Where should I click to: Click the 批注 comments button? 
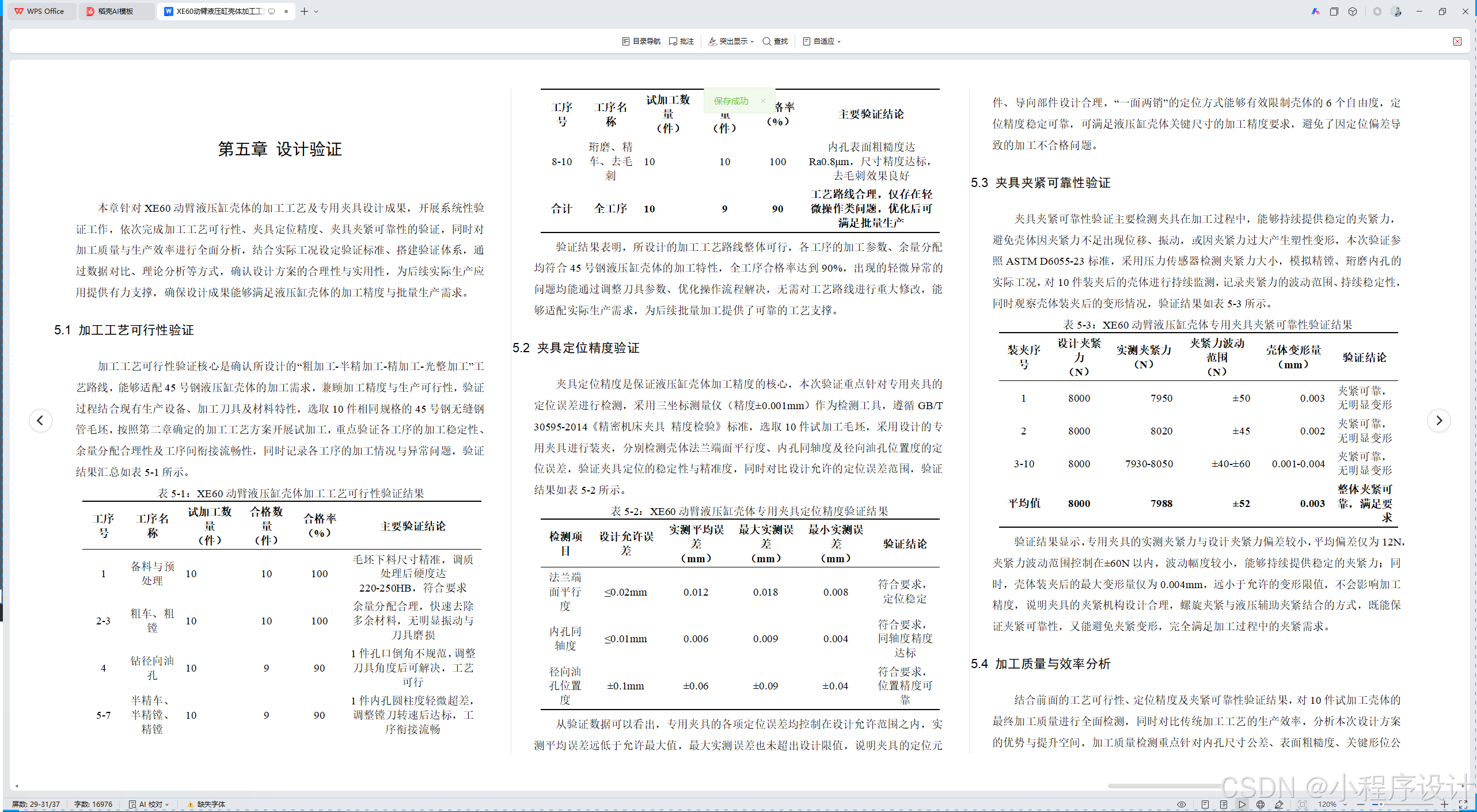tap(681, 41)
